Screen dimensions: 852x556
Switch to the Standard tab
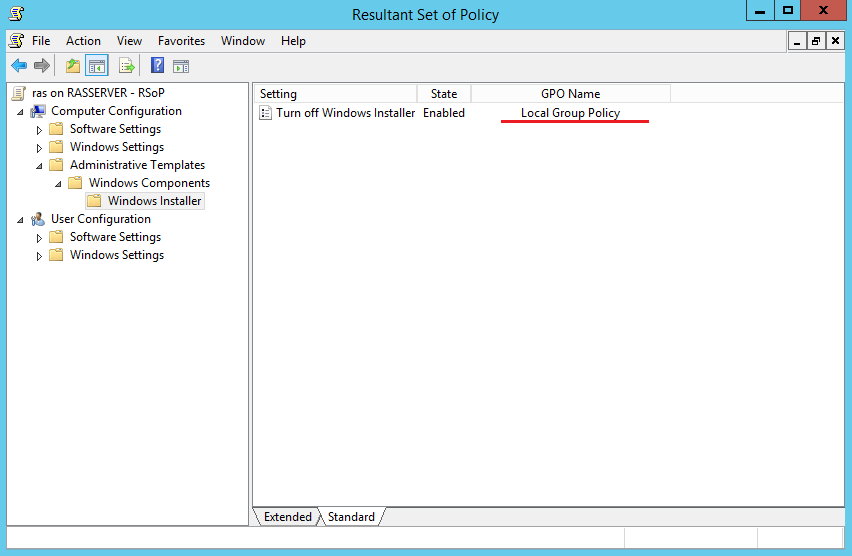point(351,517)
